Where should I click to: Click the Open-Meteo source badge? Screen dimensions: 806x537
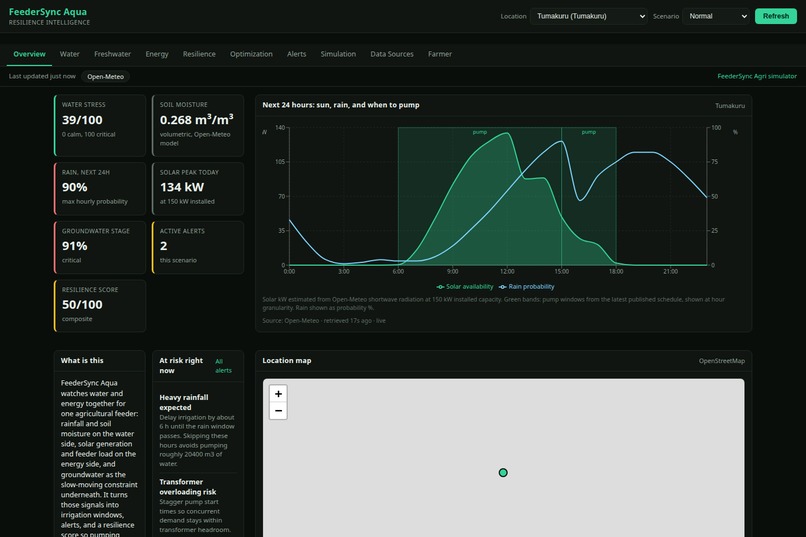105,77
